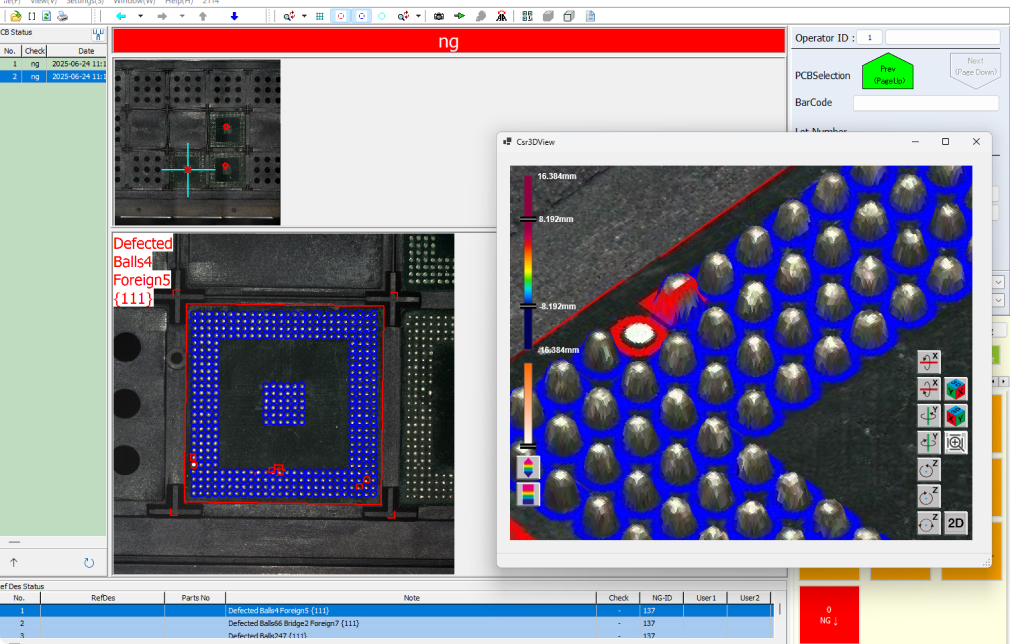The height and width of the screenshot is (644, 1020).
Task: Click the printer icon in the toolbar
Action: (62, 17)
